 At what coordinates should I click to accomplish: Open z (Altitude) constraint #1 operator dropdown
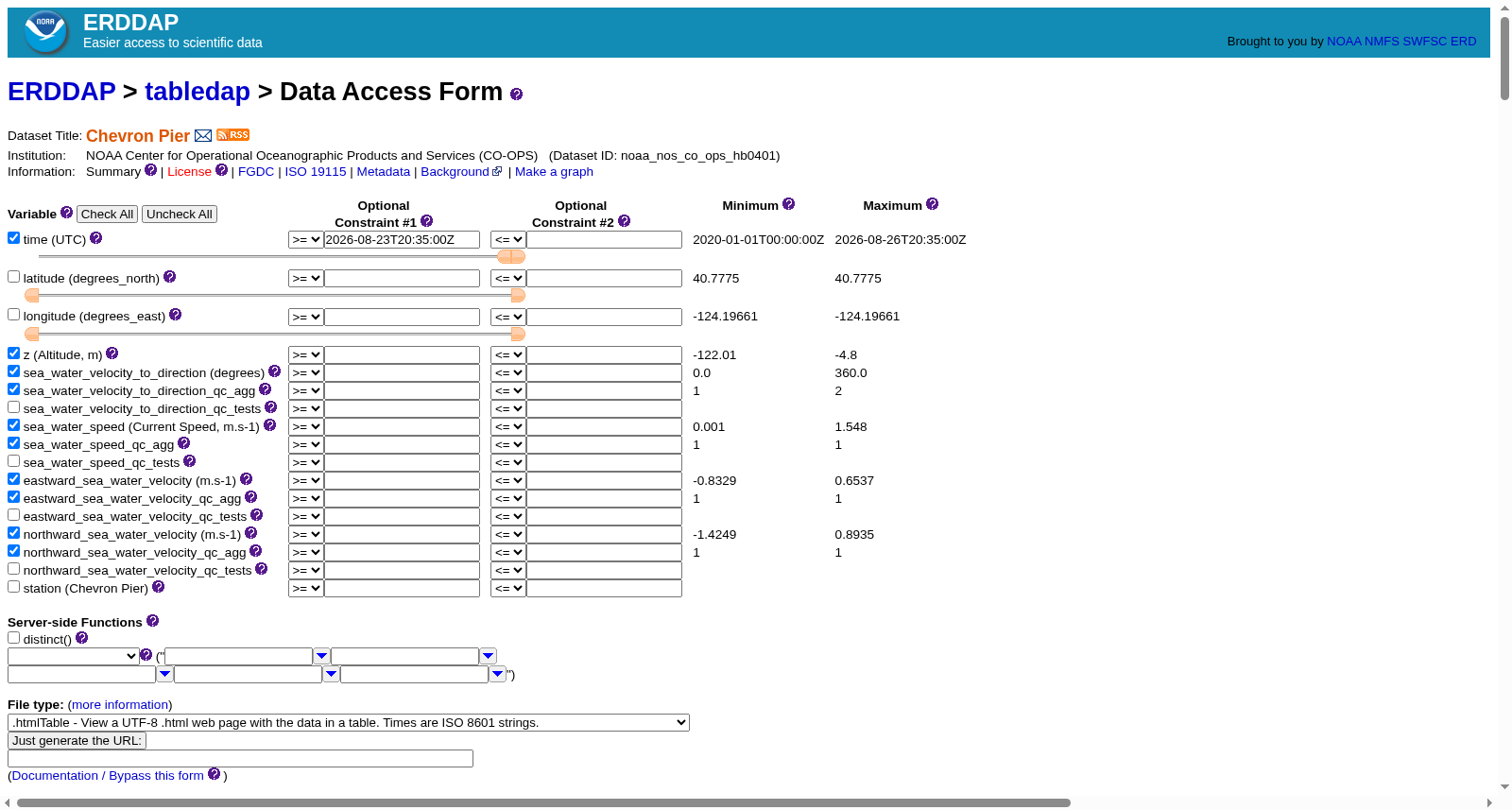306,355
